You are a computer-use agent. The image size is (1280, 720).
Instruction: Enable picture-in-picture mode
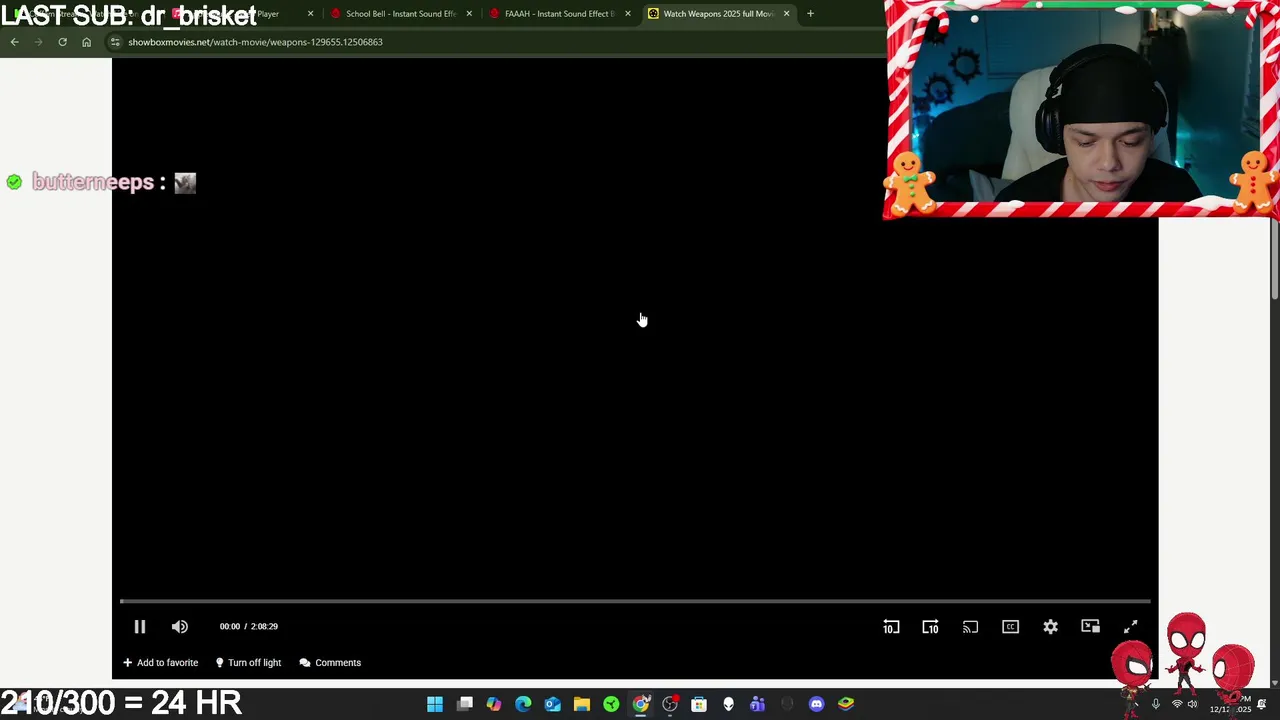[1090, 627]
